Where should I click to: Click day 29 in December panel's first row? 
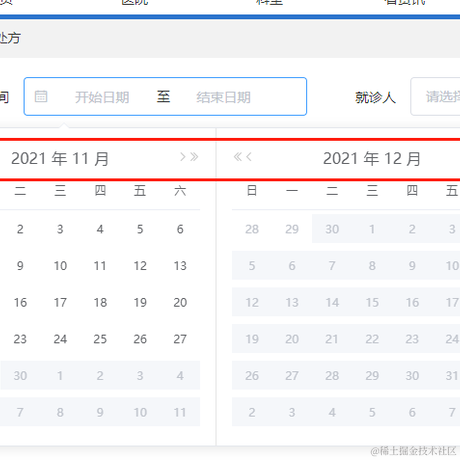[x=292, y=229]
